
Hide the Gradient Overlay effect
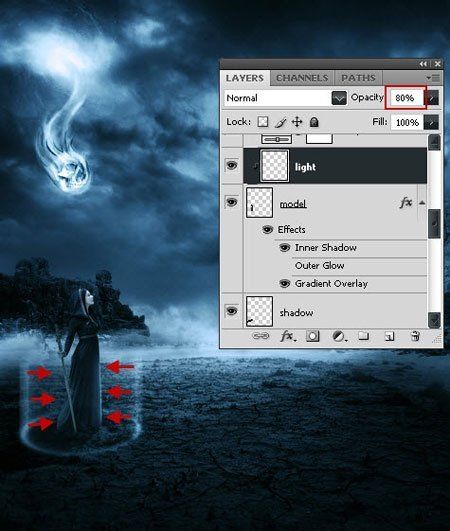tap(284, 283)
